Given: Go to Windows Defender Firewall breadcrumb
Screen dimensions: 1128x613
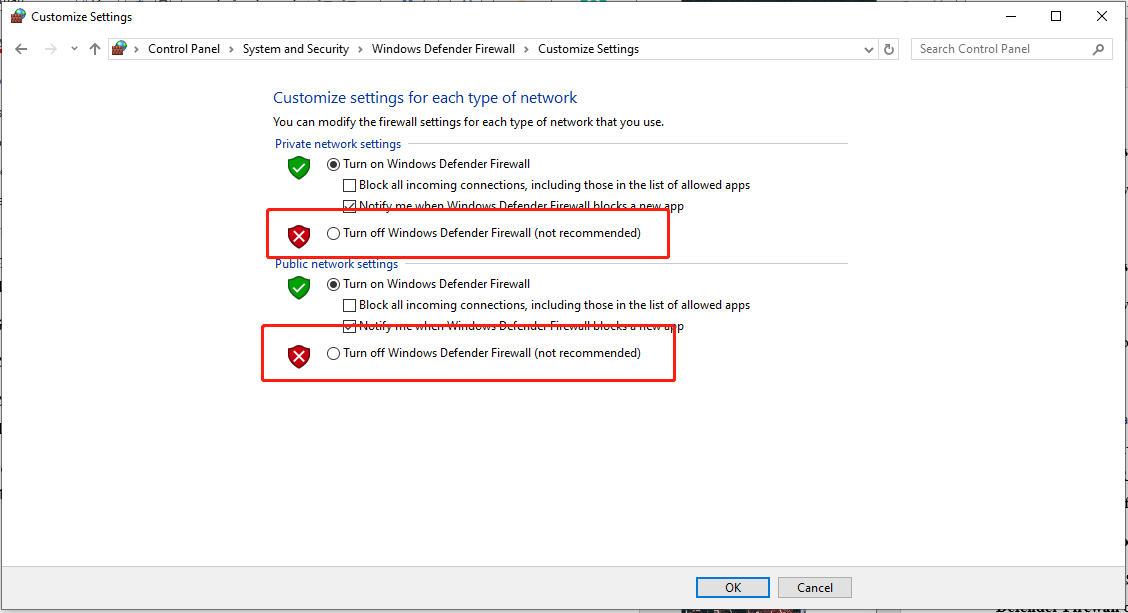Looking at the screenshot, I should point(444,48).
